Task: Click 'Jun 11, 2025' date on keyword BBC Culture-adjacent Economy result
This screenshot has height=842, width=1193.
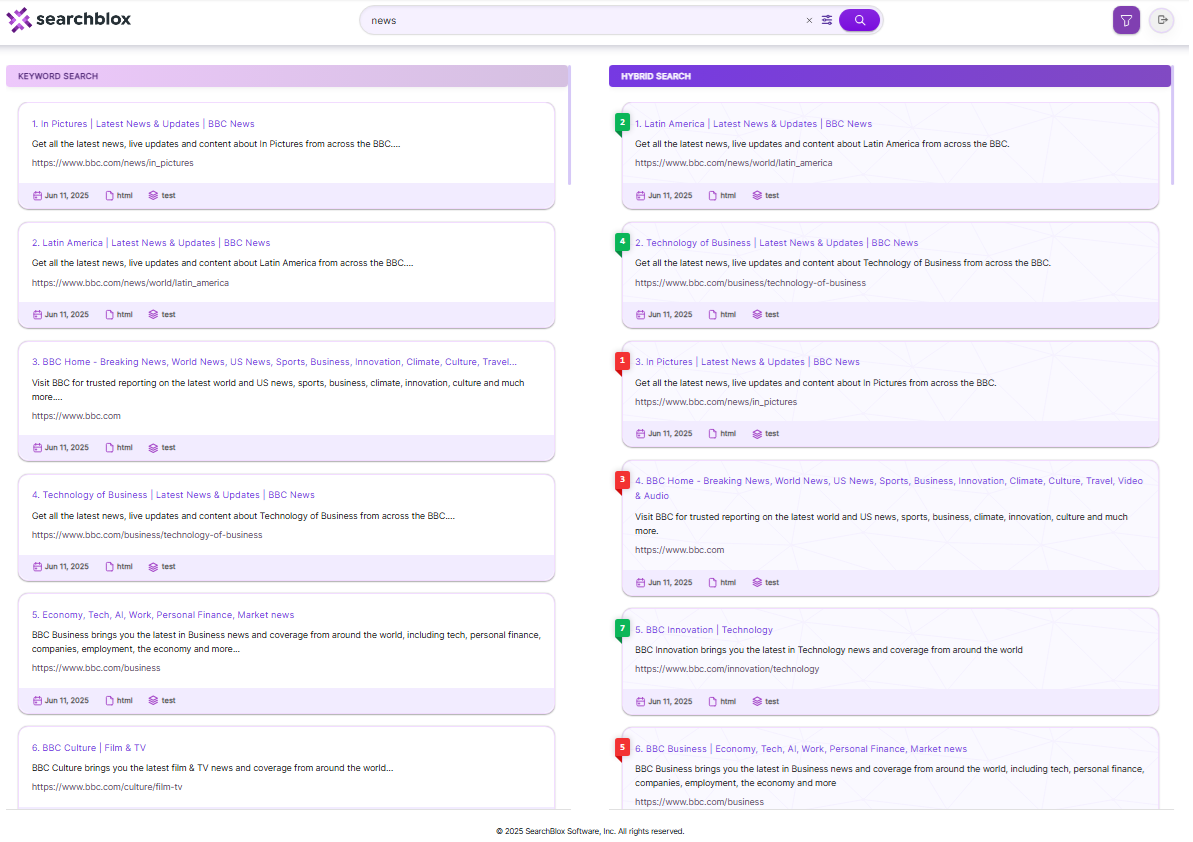Action: (67, 702)
